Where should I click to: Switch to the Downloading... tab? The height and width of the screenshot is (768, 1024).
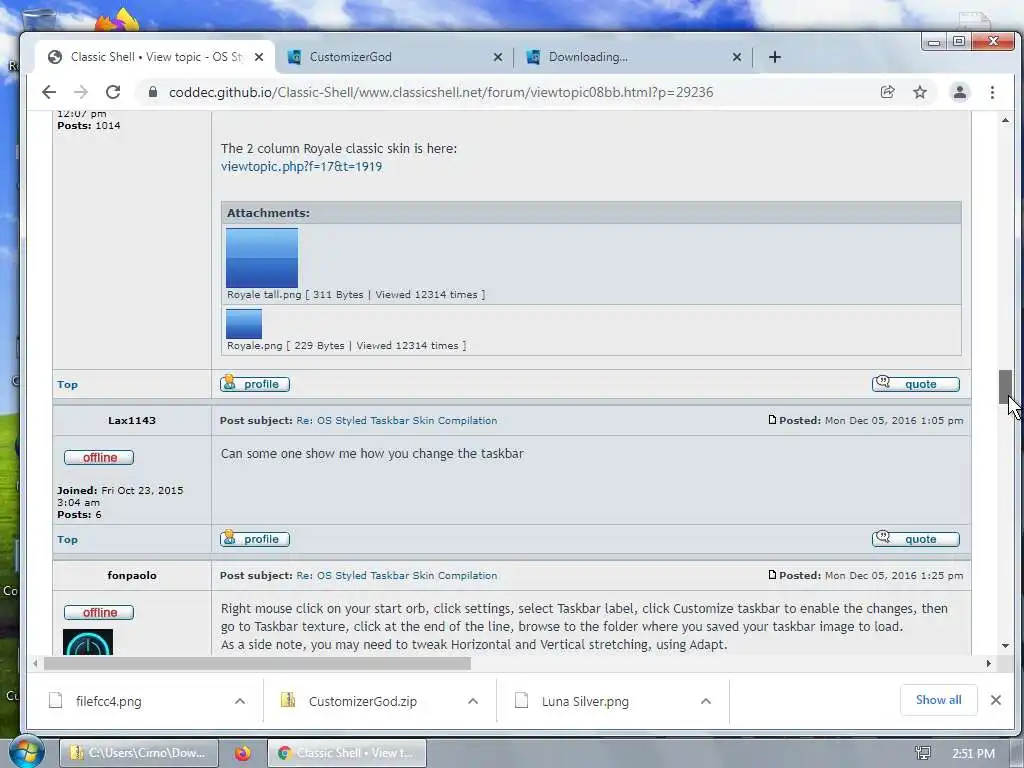pyautogui.click(x=633, y=57)
